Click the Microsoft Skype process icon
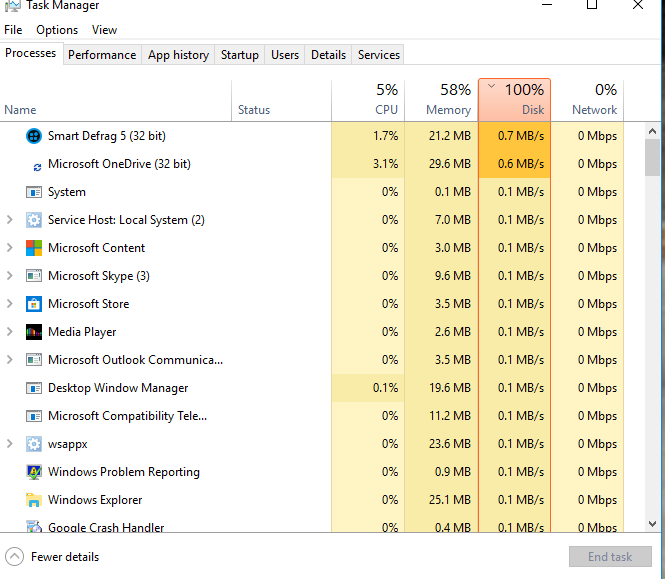The width and height of the screenshot is (665, 579). [34, 276]
